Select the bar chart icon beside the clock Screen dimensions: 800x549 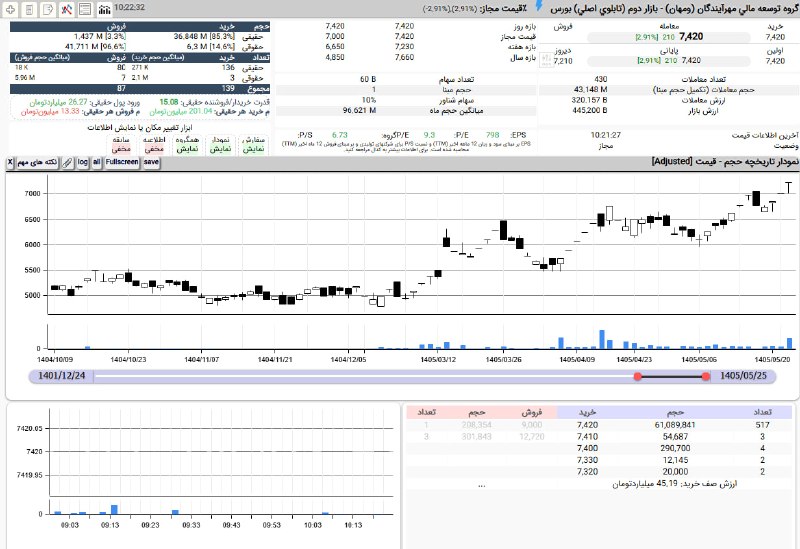tap(104, 9)
